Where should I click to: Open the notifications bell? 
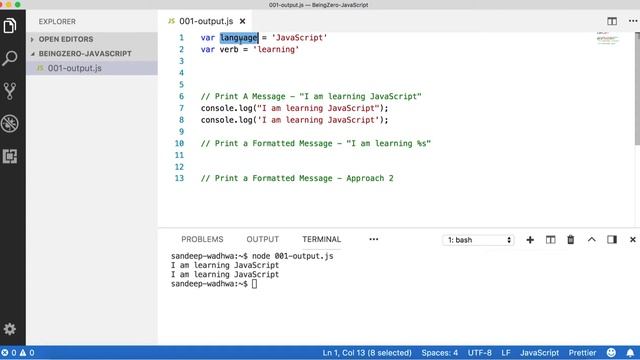630,353
